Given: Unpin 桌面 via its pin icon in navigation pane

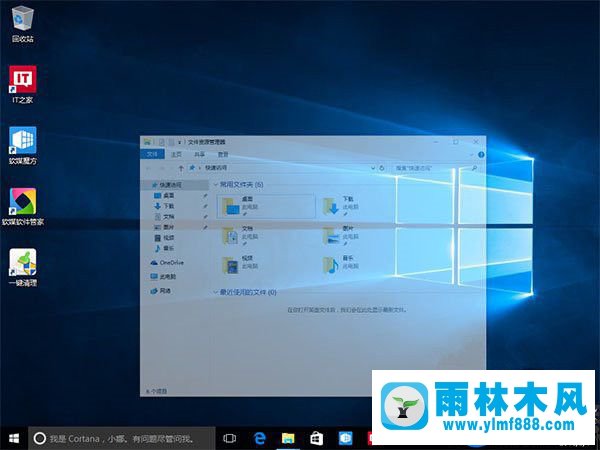Looking at the screenshot, I should tap(205, 196).
